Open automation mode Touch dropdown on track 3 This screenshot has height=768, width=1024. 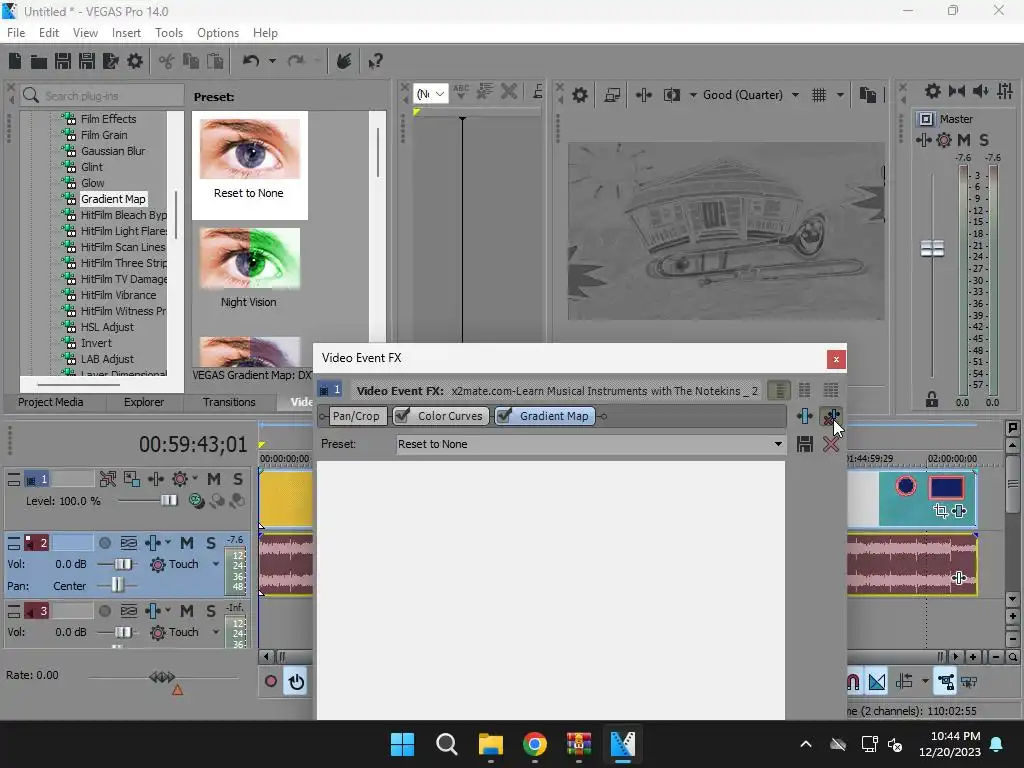[x=216, y=632]
